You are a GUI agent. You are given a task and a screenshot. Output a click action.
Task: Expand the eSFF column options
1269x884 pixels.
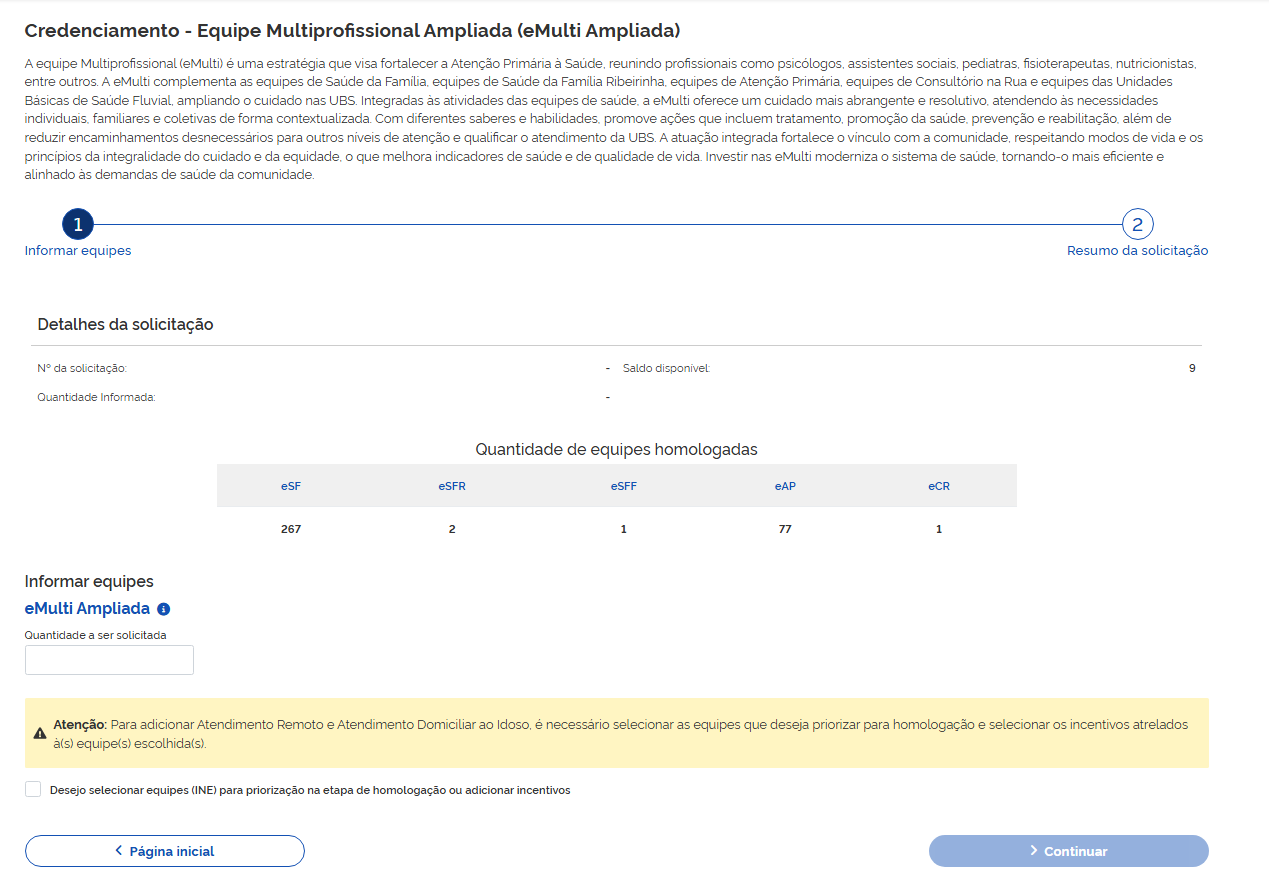coord(623,484)
